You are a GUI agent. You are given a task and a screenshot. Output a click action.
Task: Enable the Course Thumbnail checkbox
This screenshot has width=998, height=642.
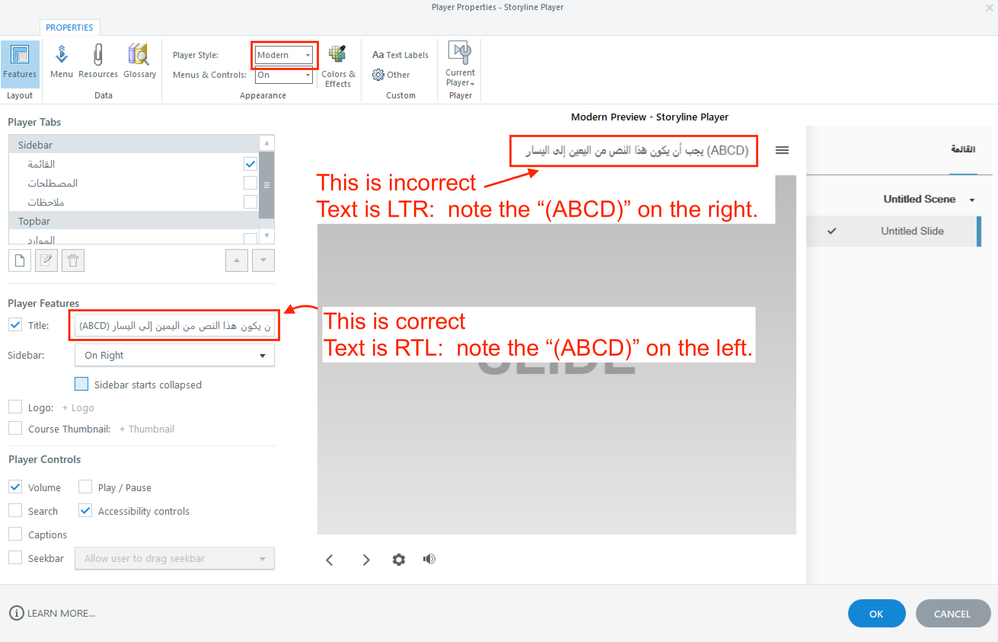[15, 428]
